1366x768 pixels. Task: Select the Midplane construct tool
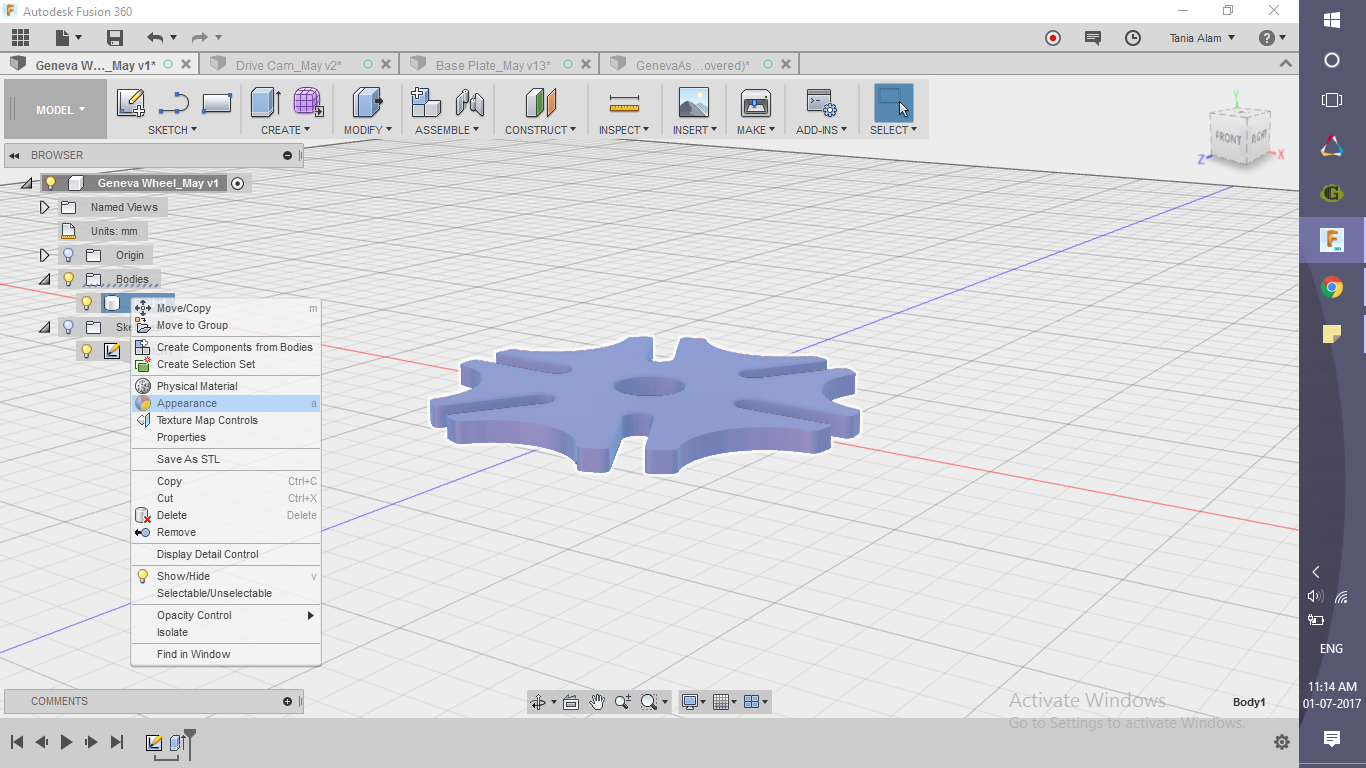[541, 103]
